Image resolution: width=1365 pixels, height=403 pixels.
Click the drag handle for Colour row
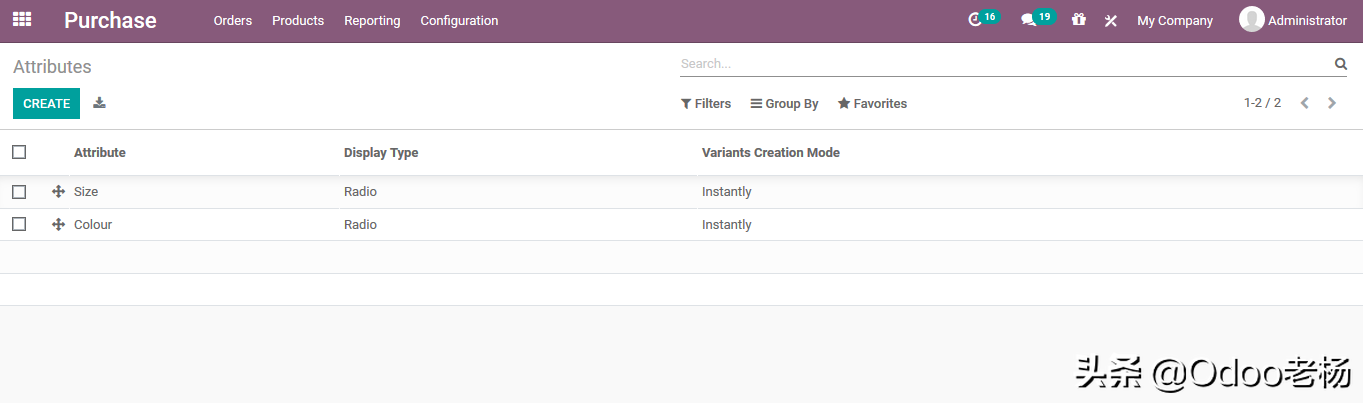point(58,225)
